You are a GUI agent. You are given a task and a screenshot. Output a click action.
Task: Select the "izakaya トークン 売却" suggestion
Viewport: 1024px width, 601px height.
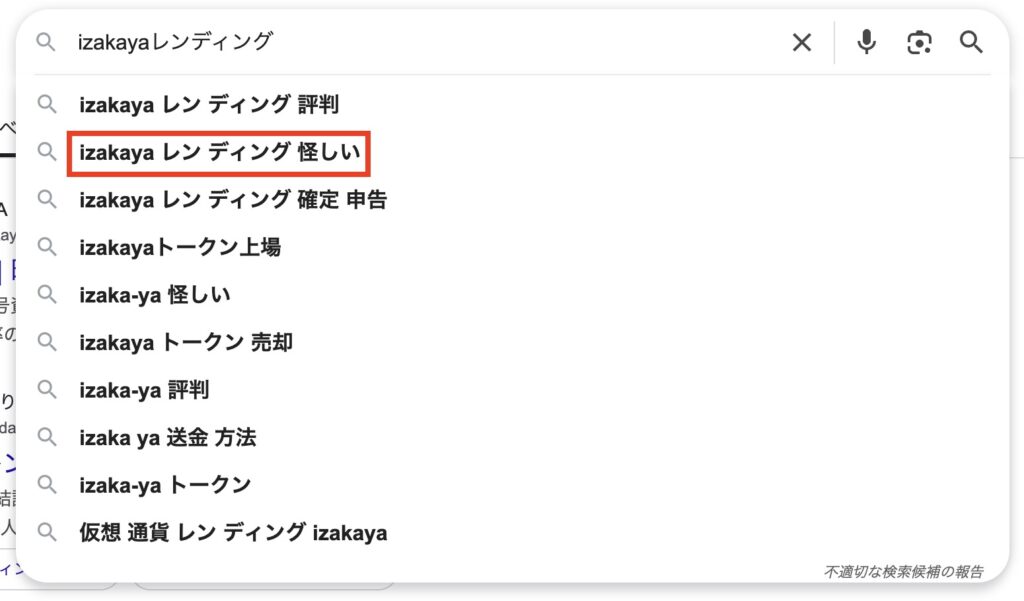coord(186,342)
